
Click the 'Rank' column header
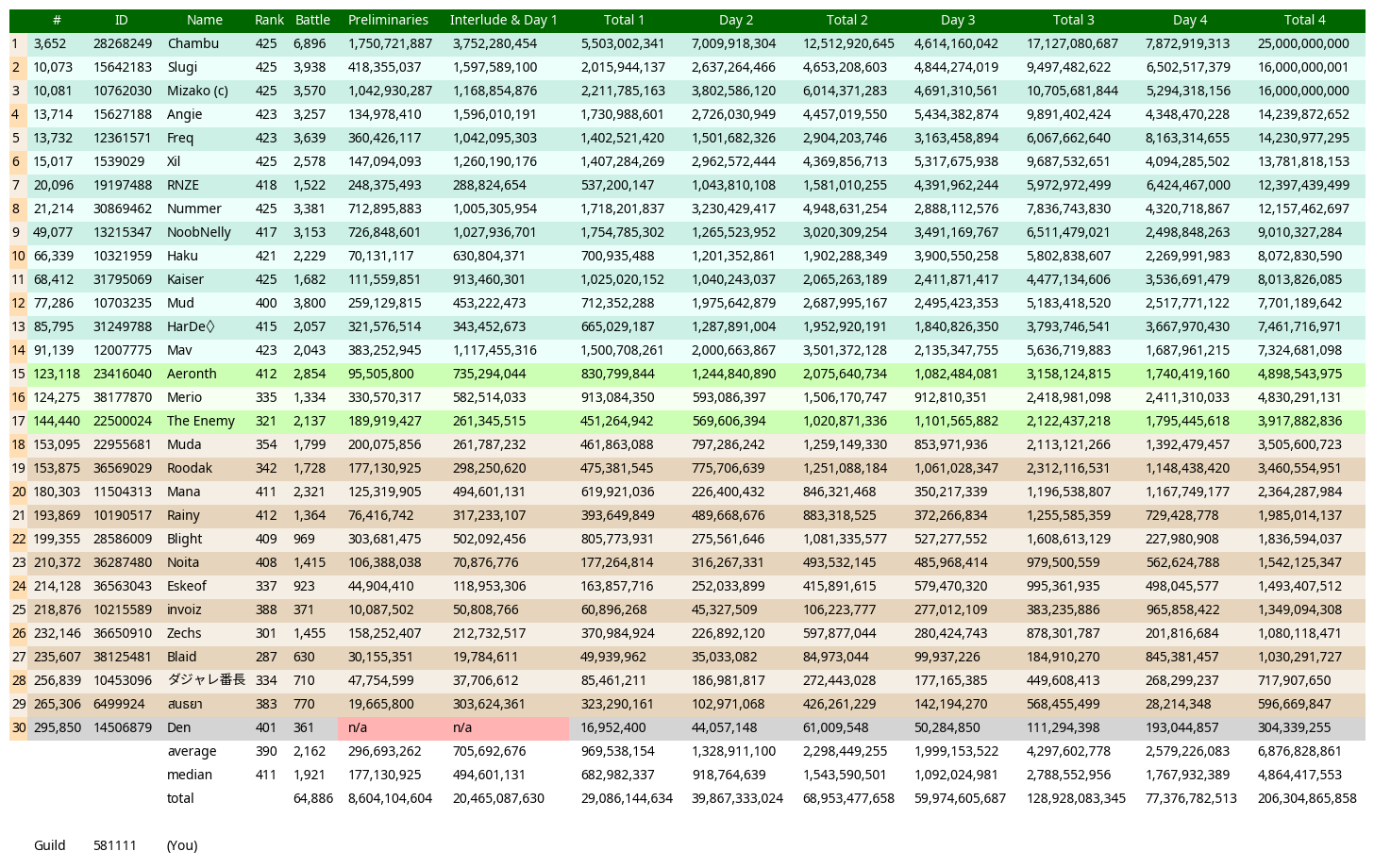(x=269, y=20)
